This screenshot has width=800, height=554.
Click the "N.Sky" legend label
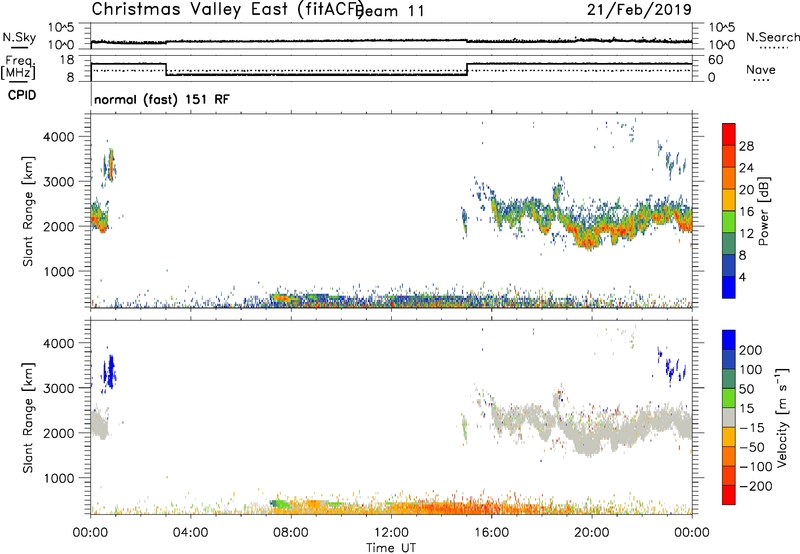tap(19, 37)
